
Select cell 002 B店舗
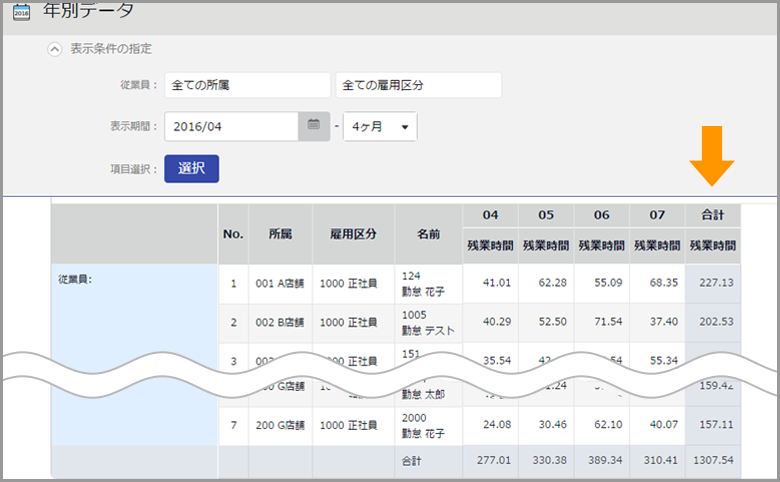281,322
